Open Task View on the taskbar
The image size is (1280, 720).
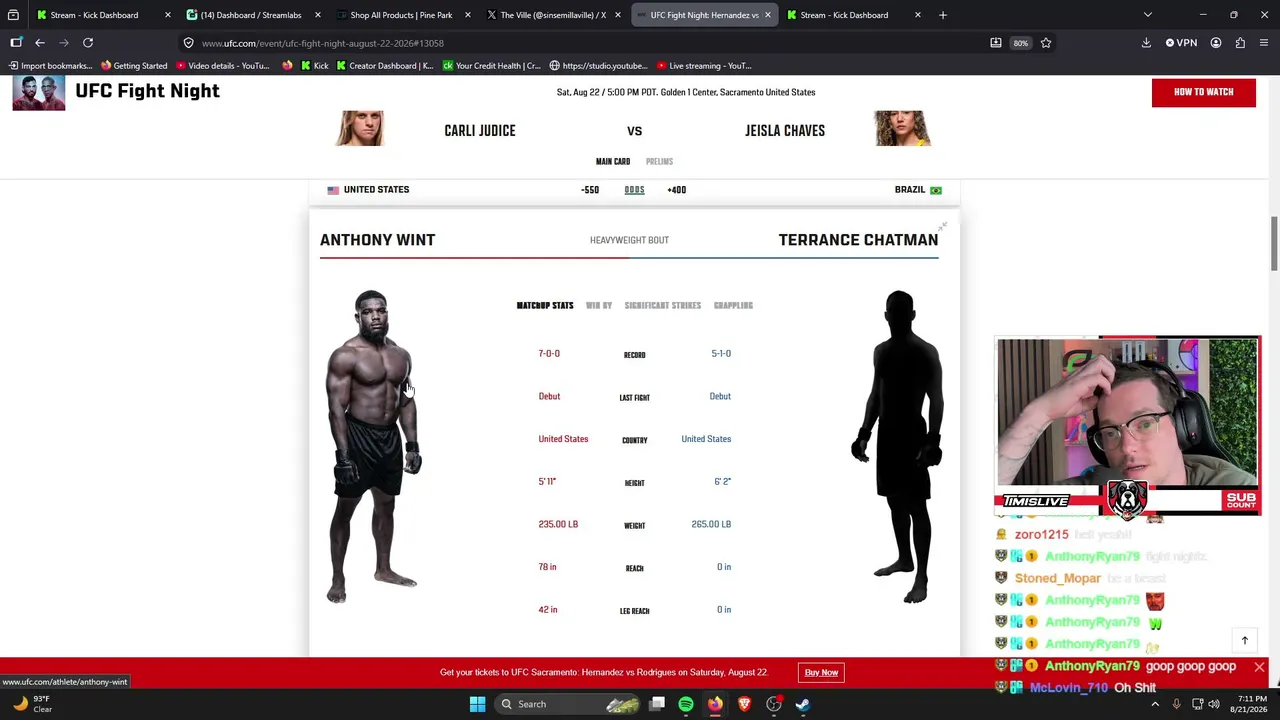657,704
